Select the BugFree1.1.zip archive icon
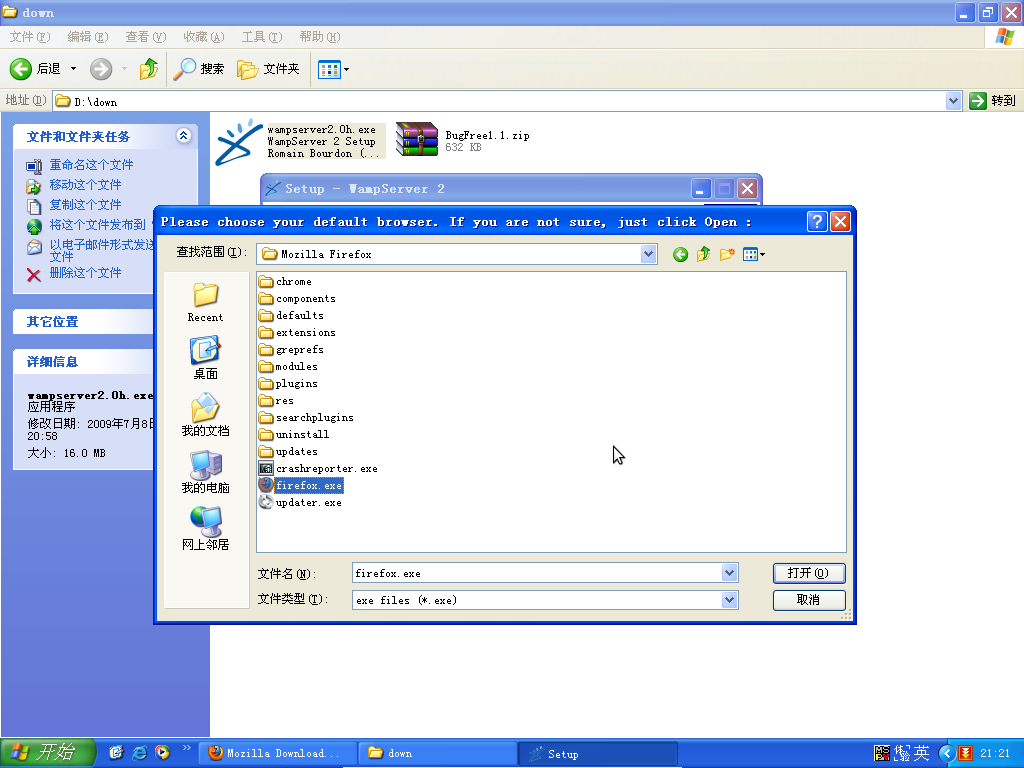 pos(417,139)
